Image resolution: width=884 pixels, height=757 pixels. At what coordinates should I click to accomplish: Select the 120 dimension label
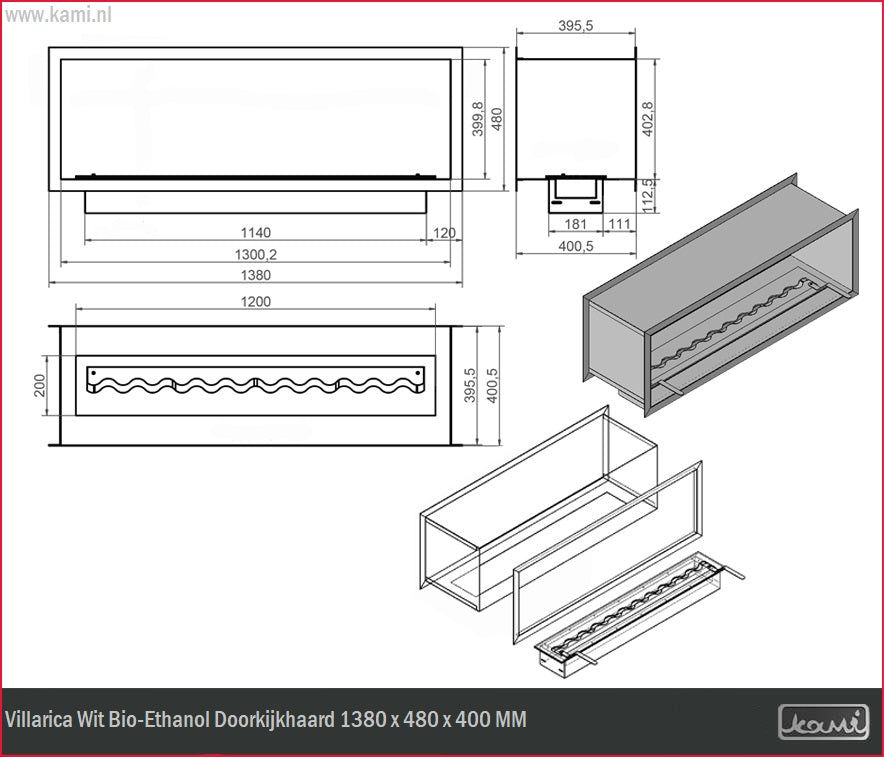(x=444, y=233)
